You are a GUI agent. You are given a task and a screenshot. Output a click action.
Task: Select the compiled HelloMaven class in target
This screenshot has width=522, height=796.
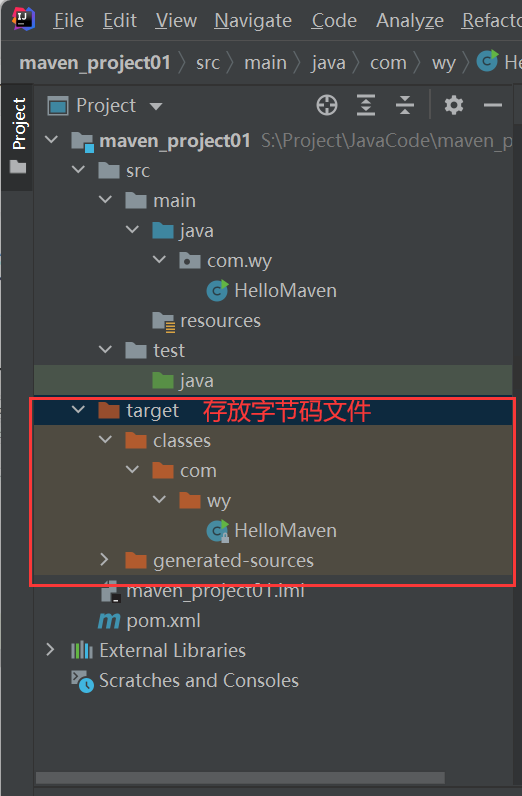coord(272,530)
